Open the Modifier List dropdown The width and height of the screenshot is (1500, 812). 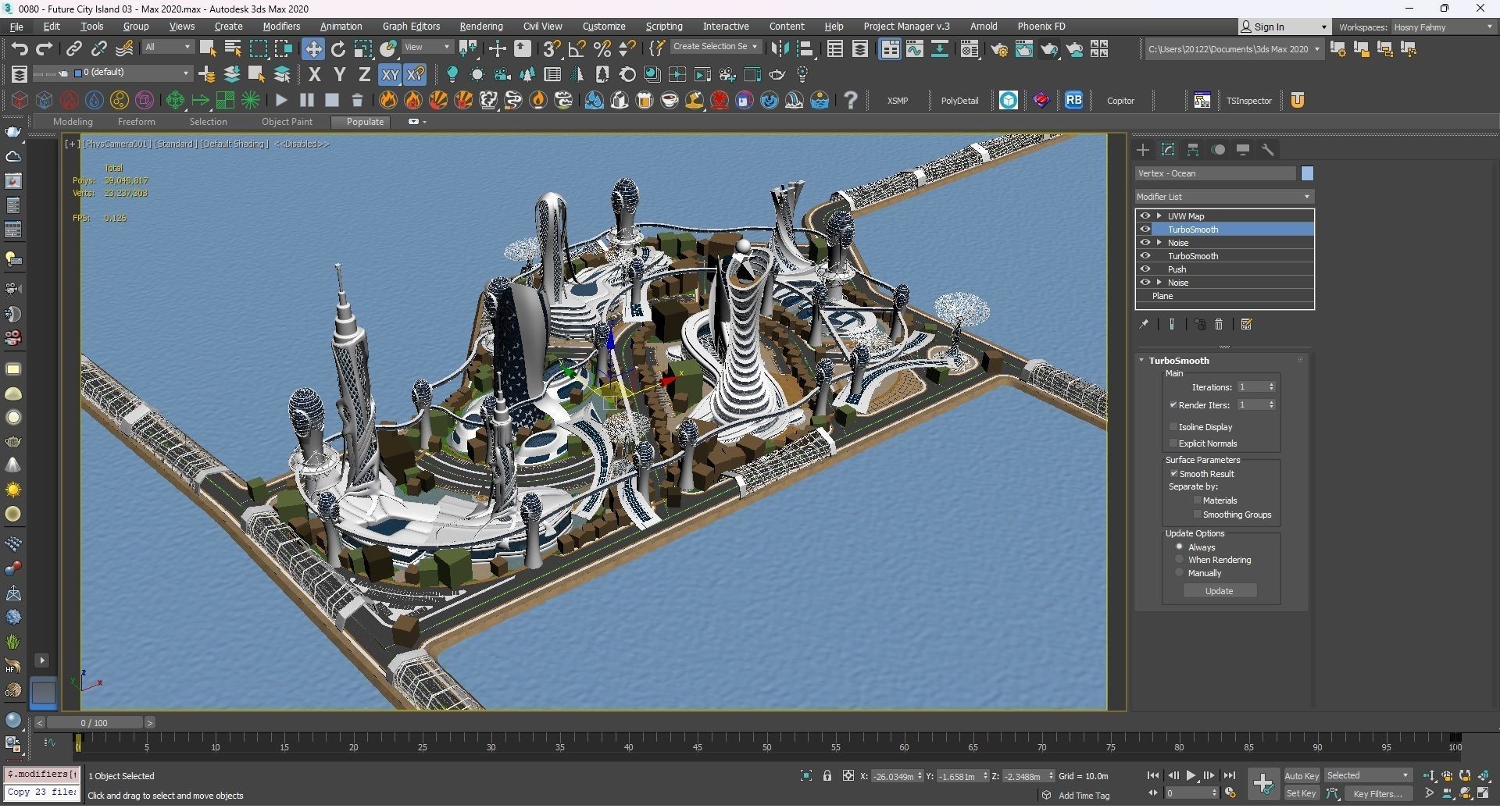(x=1224, y=197)
